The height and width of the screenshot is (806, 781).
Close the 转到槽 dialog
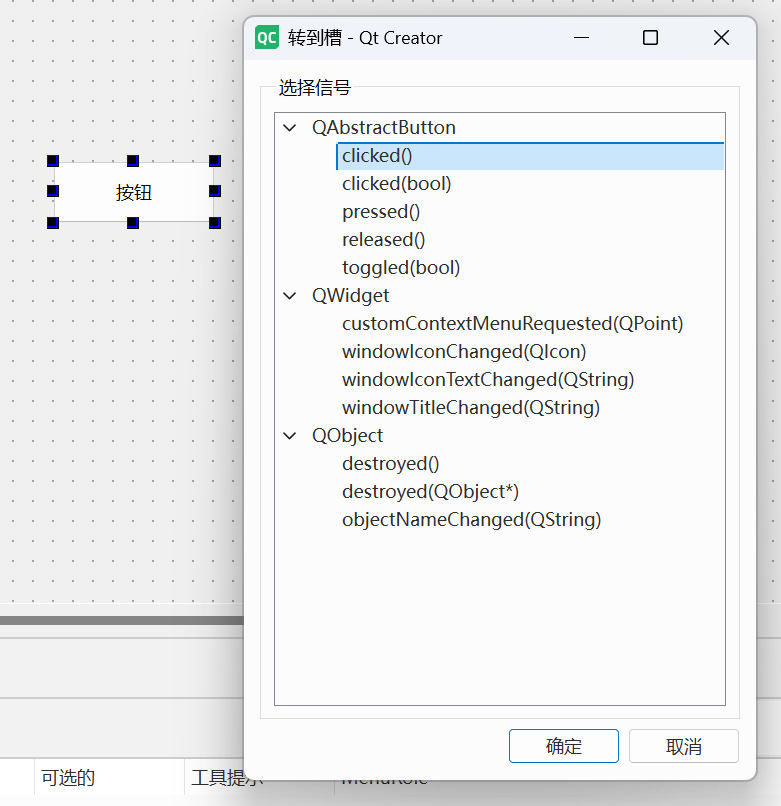[x=721, y=38]
